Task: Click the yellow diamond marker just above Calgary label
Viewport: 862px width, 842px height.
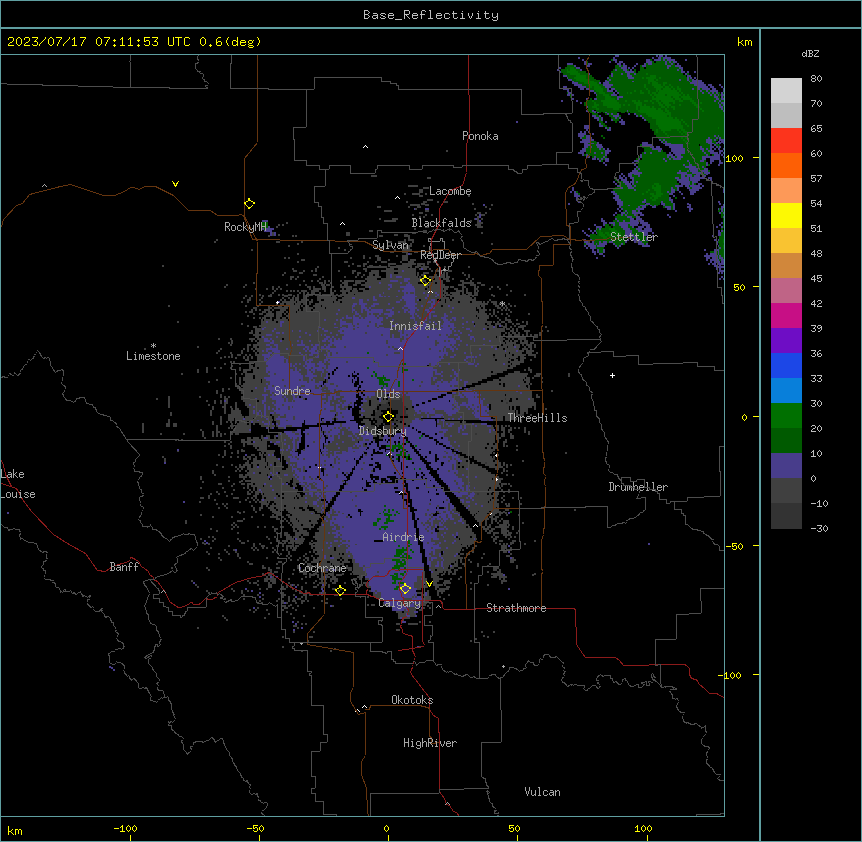Action: 405,589
